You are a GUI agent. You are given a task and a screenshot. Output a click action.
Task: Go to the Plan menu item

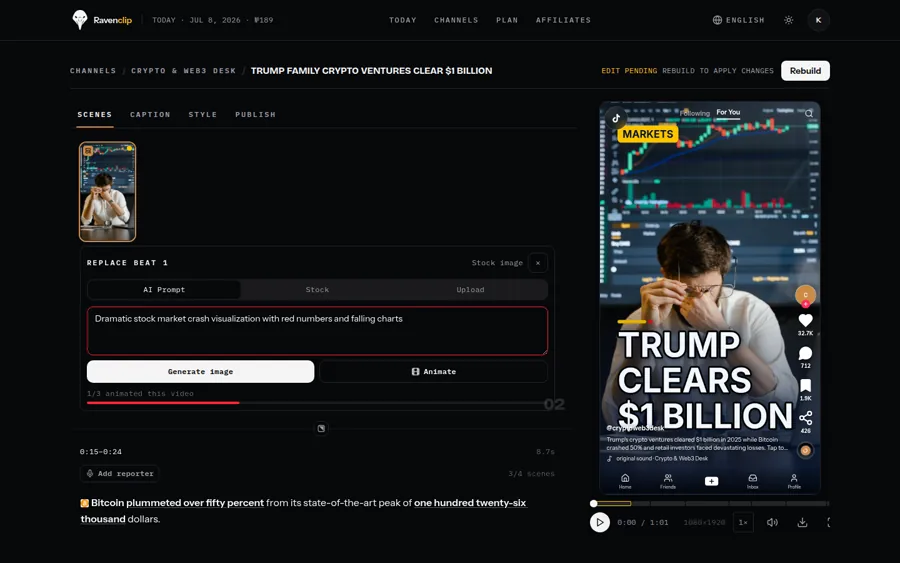pos(507,20)
